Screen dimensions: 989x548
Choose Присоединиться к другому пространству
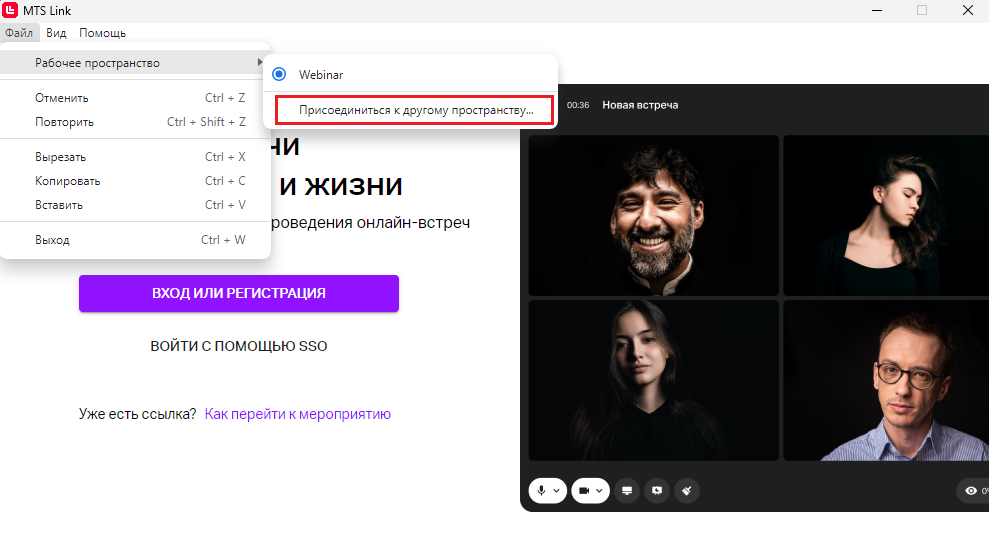pyautogui.click(x=415, y=110)
